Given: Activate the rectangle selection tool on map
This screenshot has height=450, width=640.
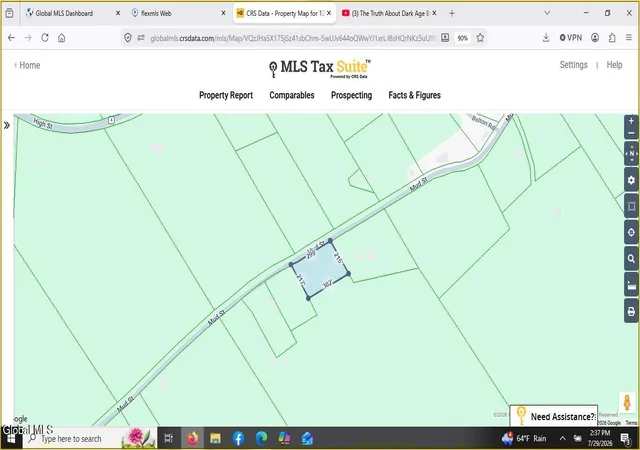Looking at the screenshot, I should point(631,206).
